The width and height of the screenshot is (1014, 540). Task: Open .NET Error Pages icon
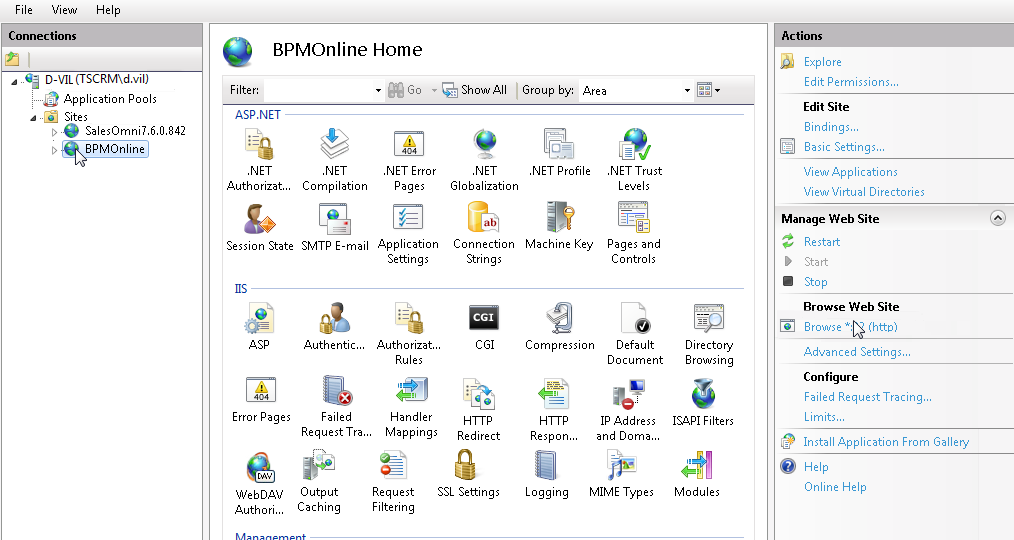pyautogui.click(x=409, y=159)
